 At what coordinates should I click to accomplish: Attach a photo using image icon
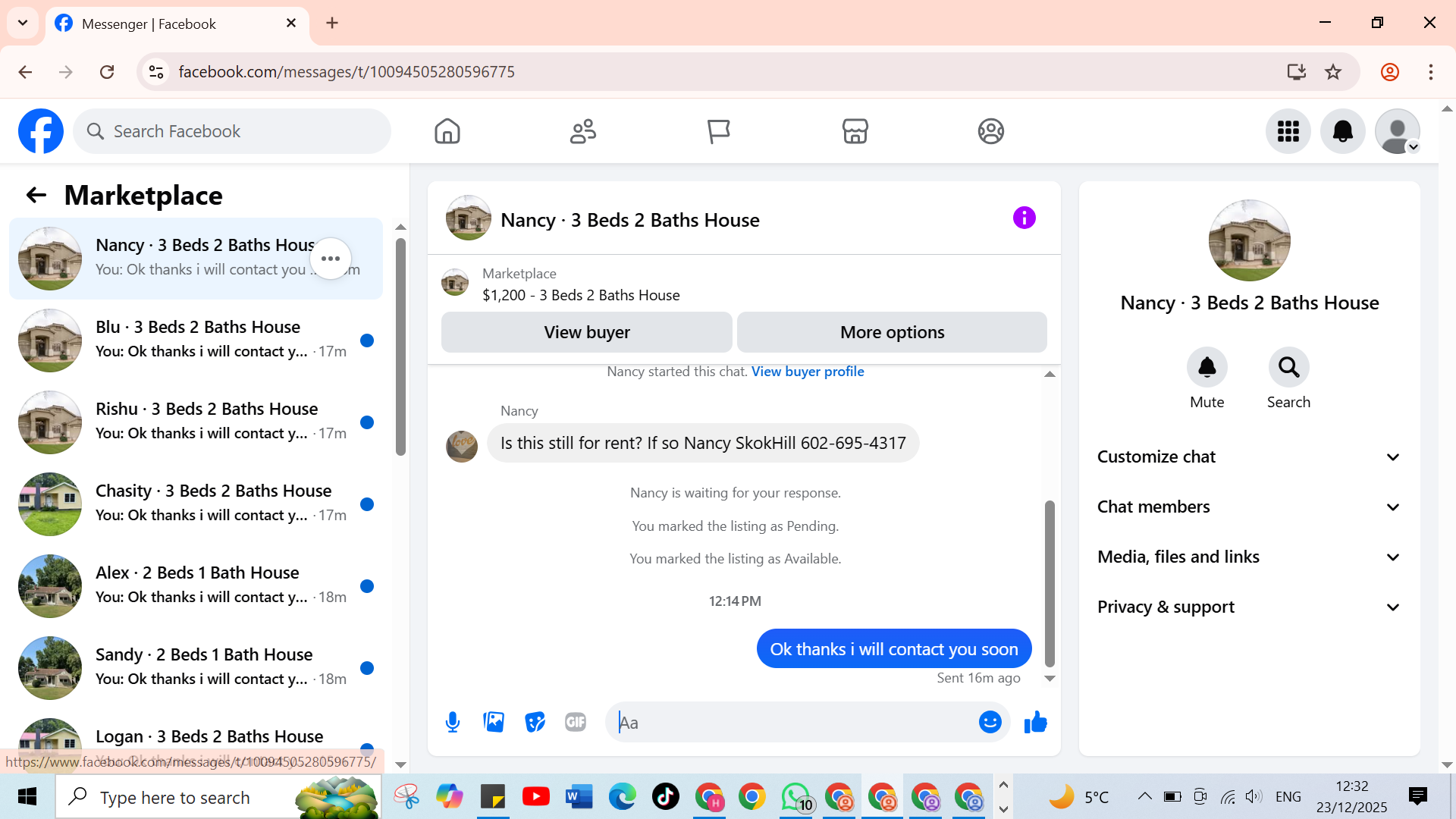coord(494,722)
